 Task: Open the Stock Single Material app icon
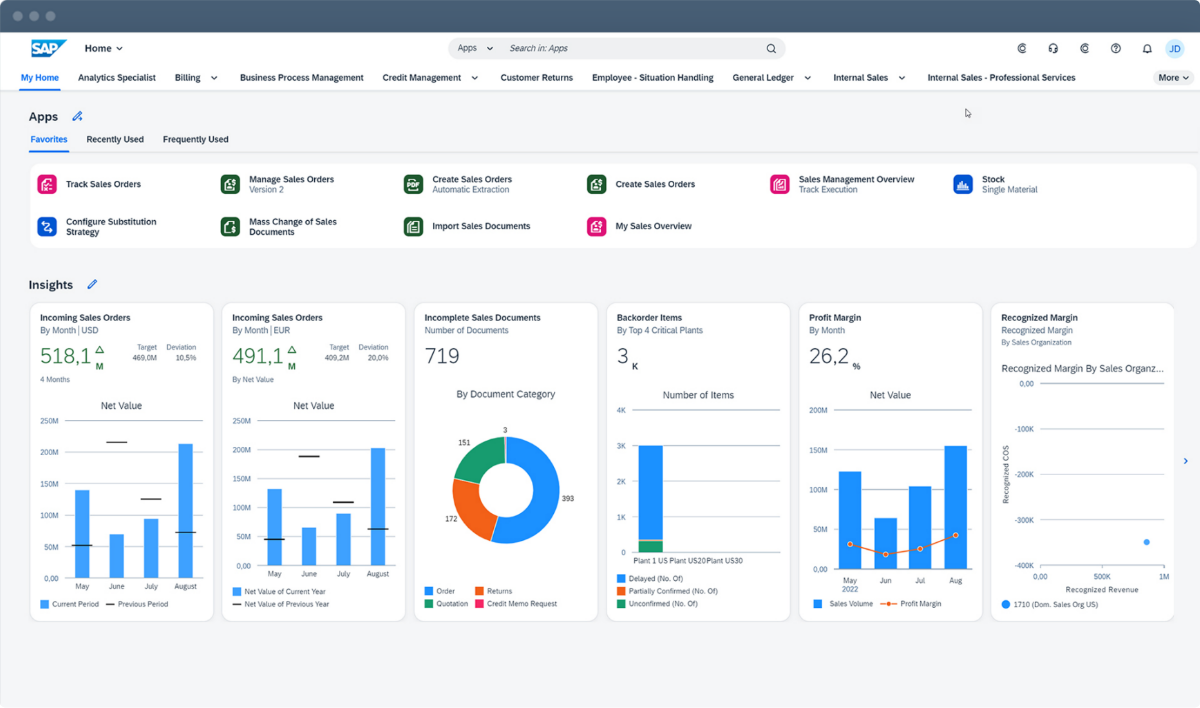(962, 184)
